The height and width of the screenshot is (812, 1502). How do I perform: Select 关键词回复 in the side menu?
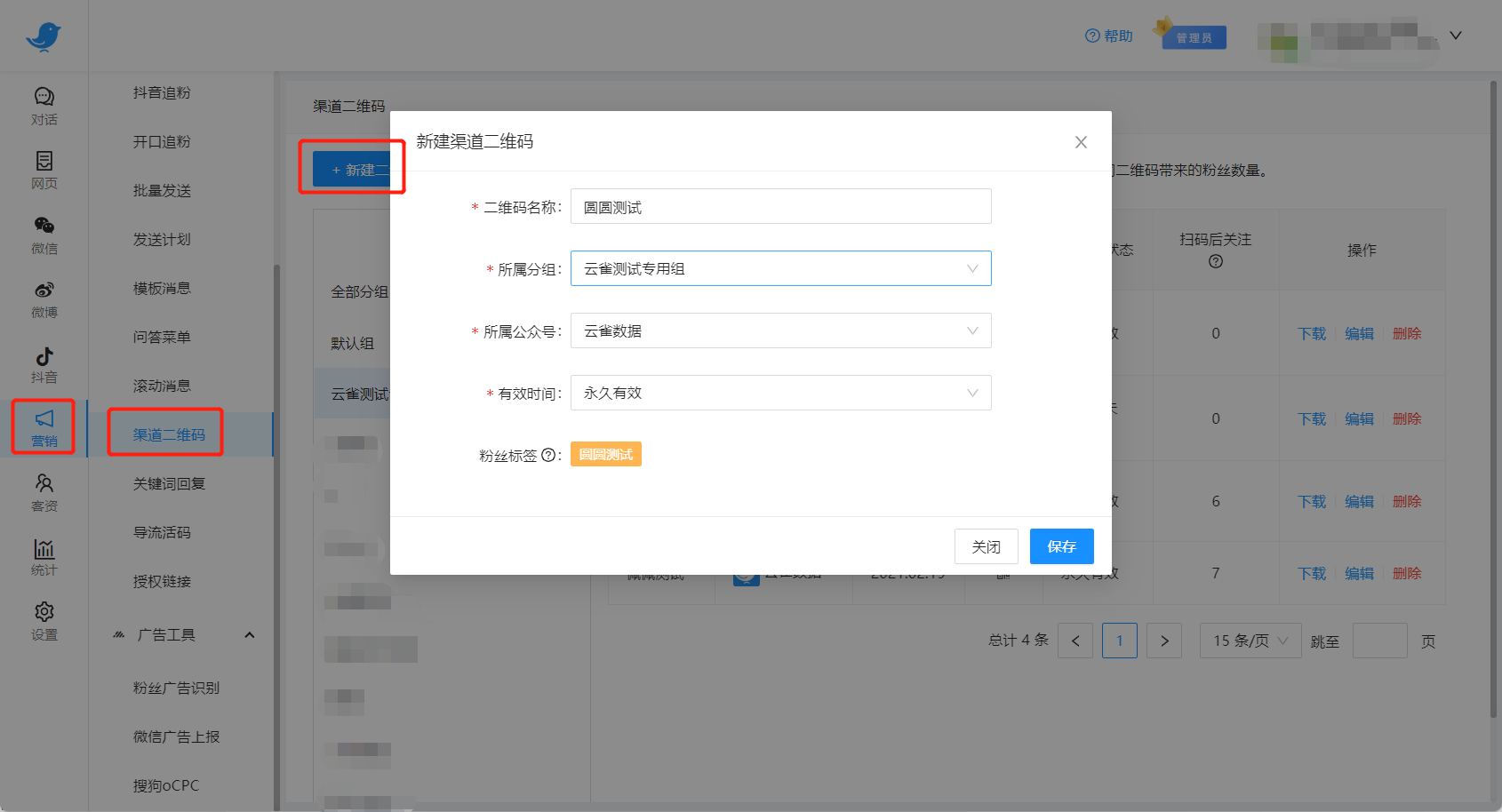169,483
